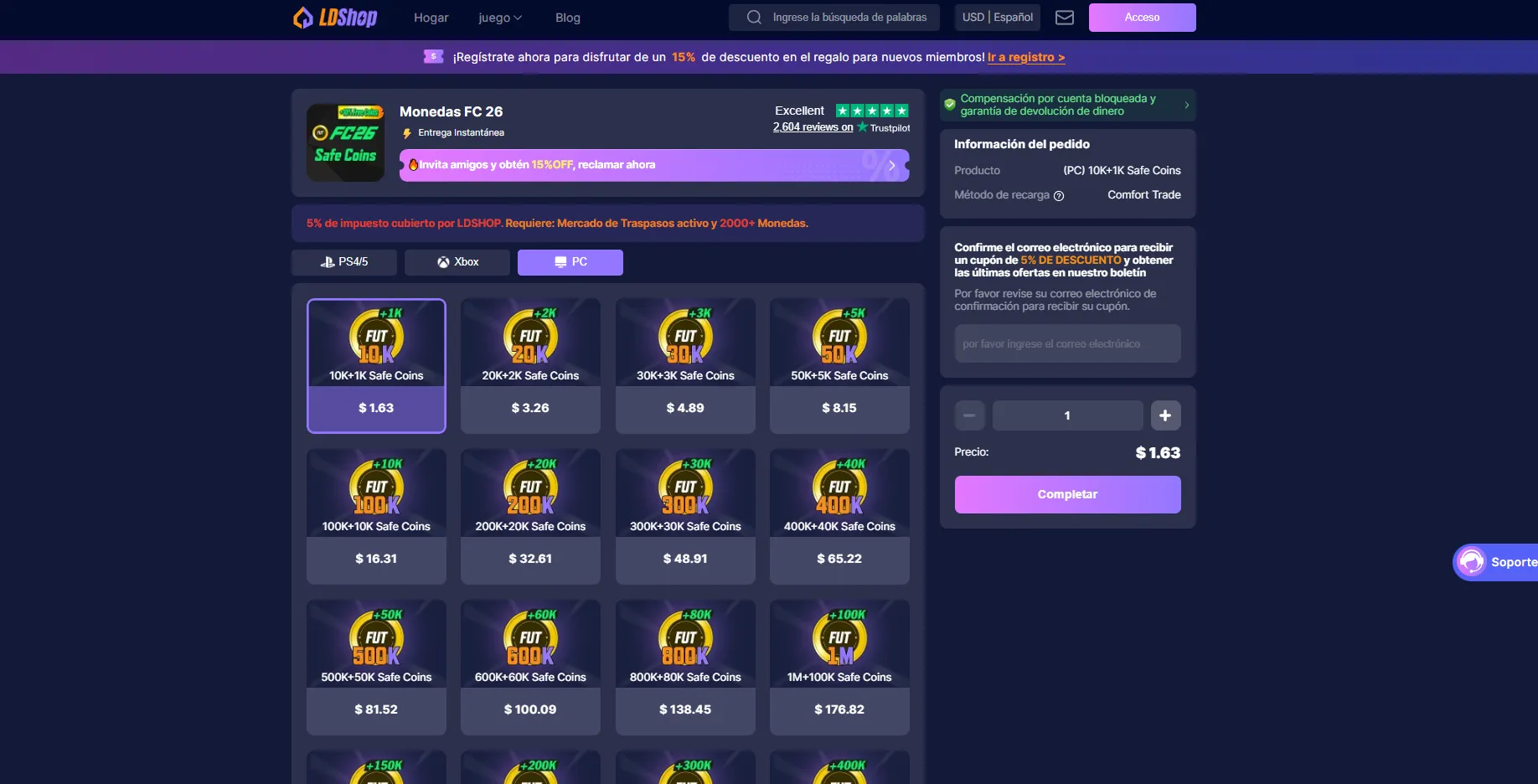Expand the juego dropdown menu
The height and width of the screenshot is (784, 1538).
500,18
